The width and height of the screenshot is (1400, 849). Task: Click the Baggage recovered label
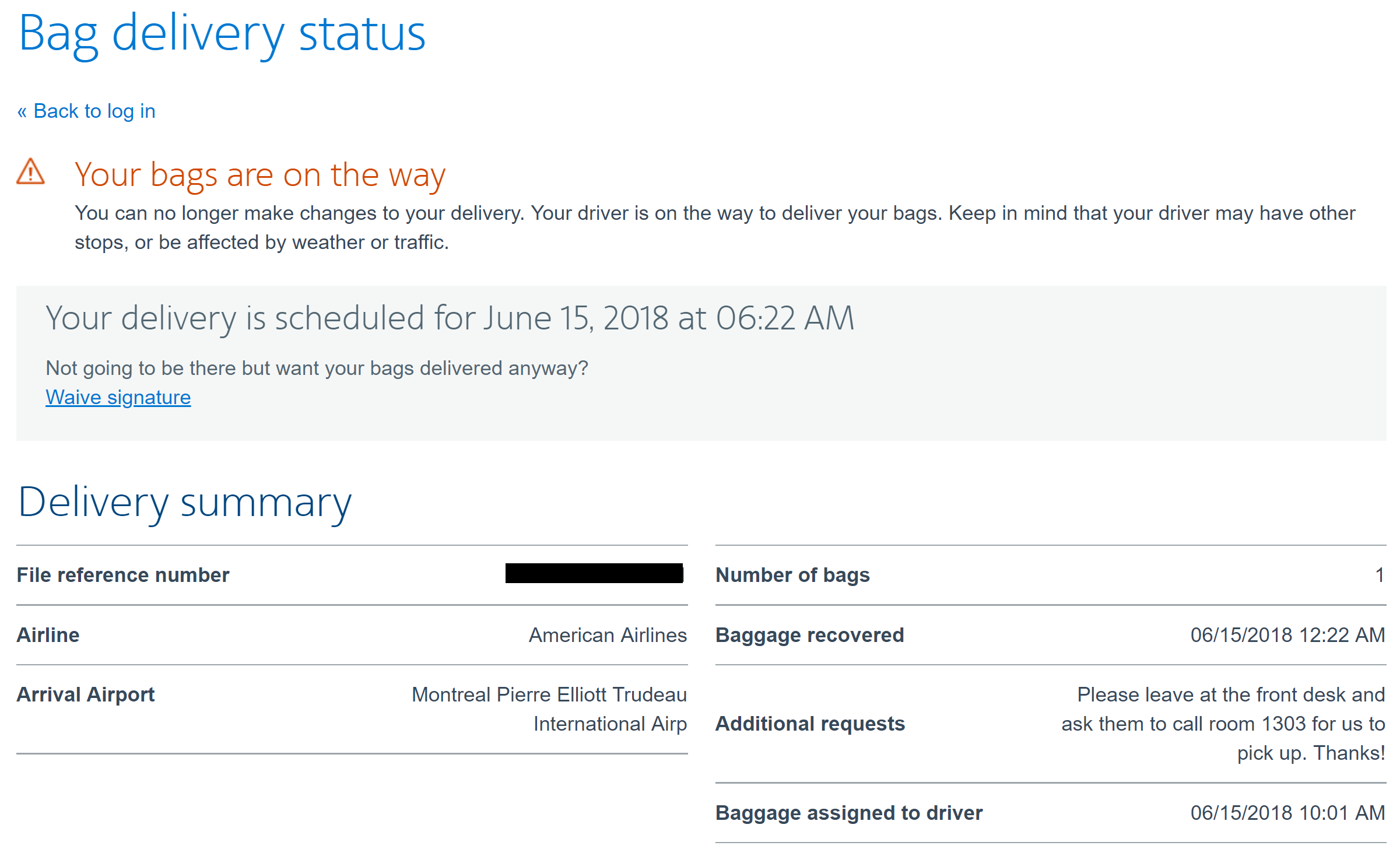(x=809, y=635)
